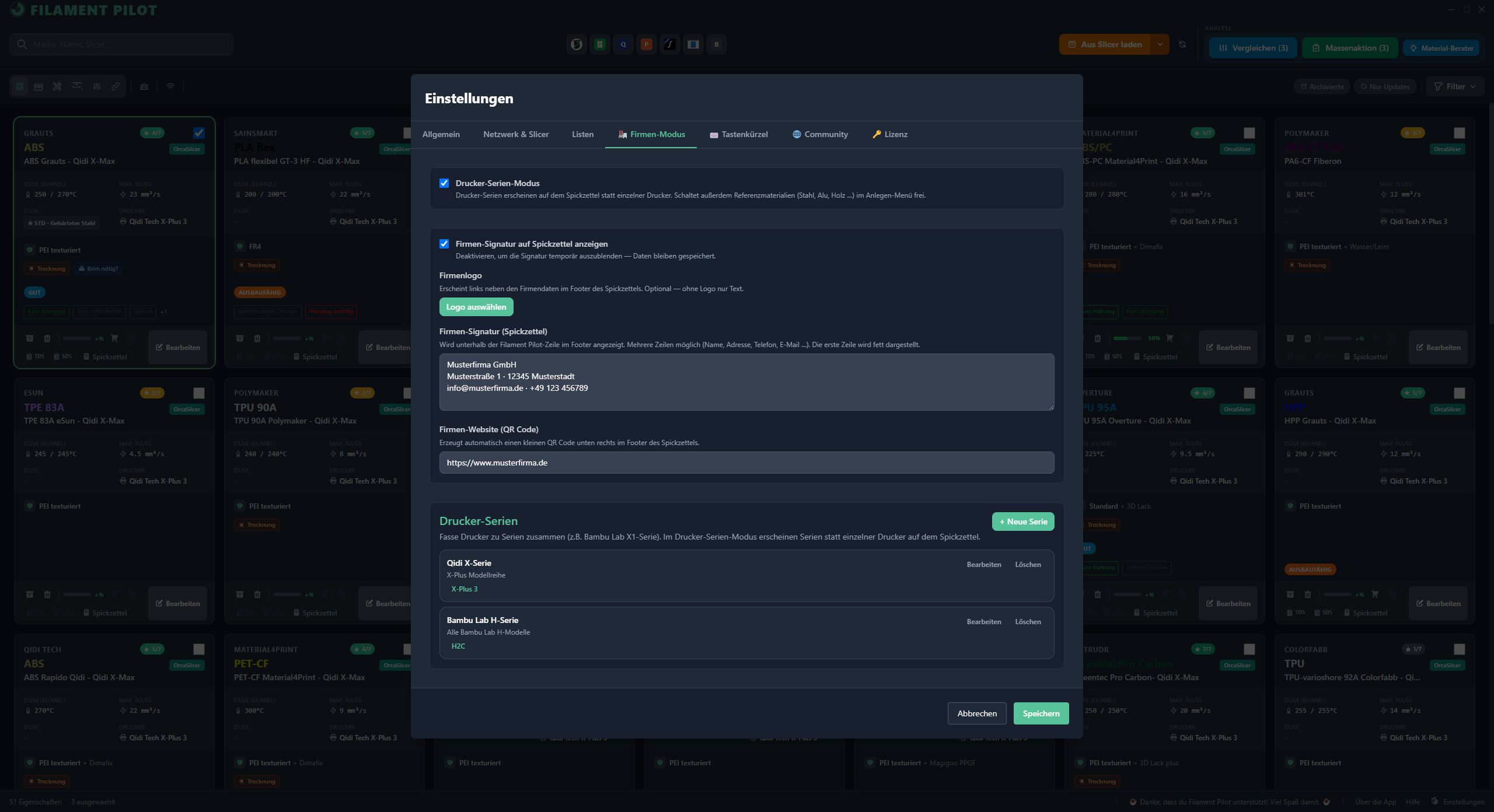Image resolution: width=1494 pixels, height=812 pixels.
Task: Open SDS document on ABS Grauts card
Action: click(x=63, y=356)
